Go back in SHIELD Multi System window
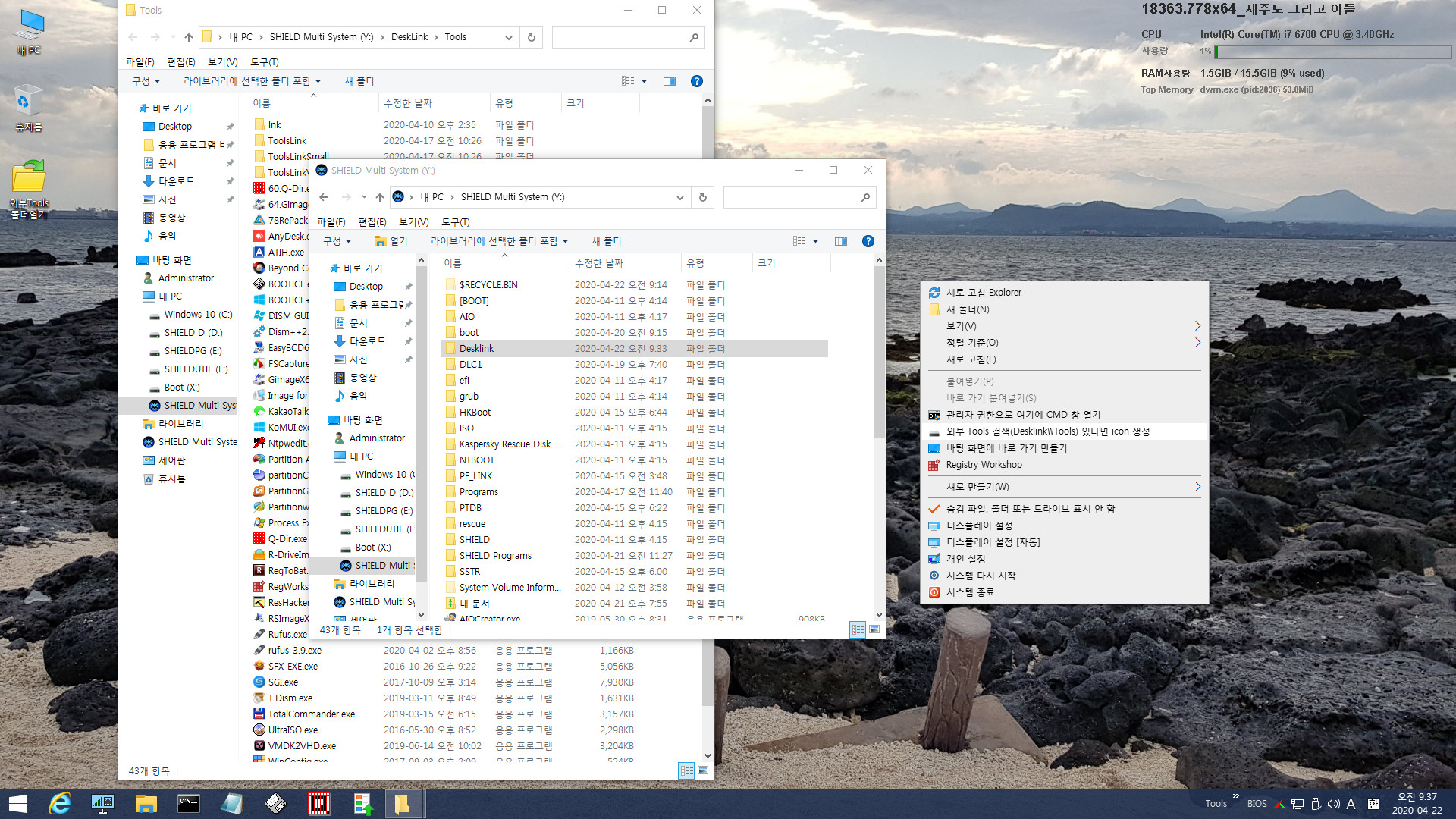Viewport: 1456px width, 819px height. pos(324,197)
